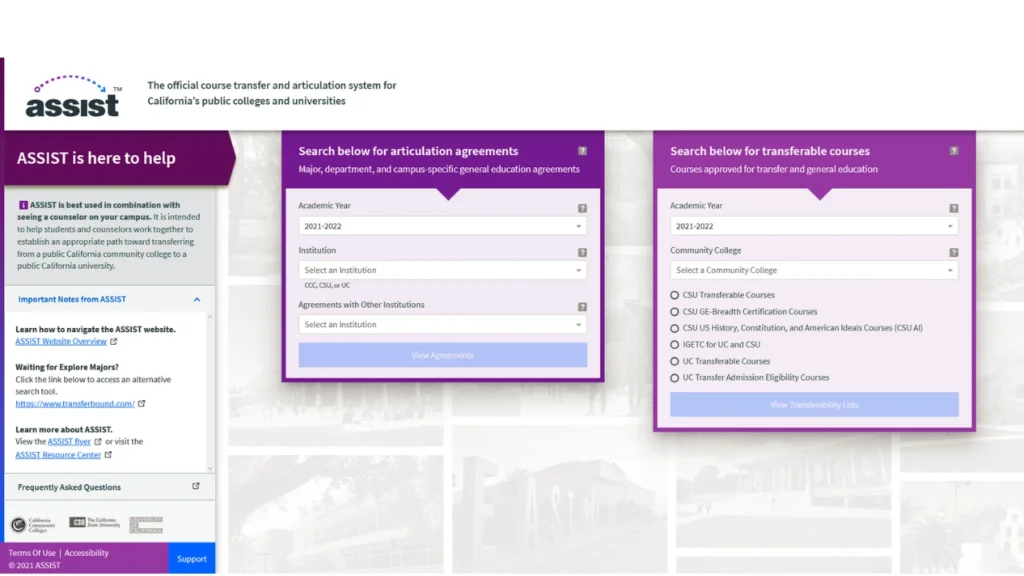Click the California Community Colleges logo

pos(33,525)
